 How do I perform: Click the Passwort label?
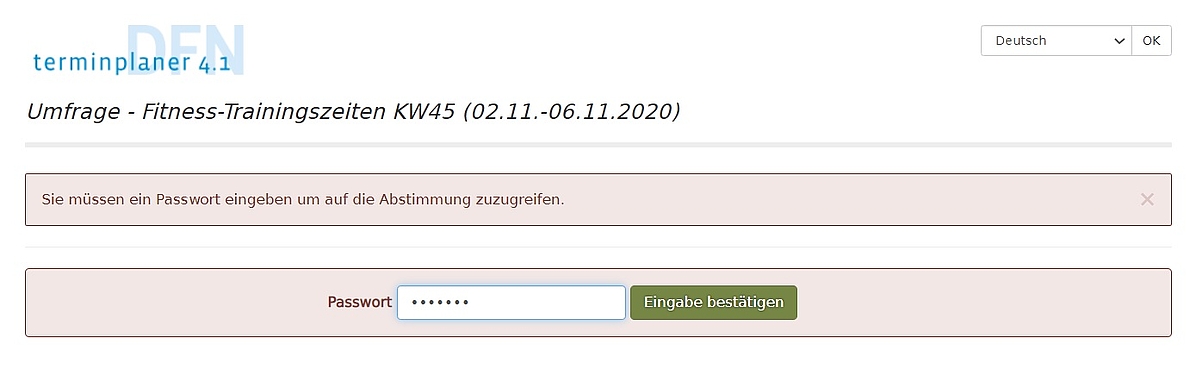pos(359,303)
